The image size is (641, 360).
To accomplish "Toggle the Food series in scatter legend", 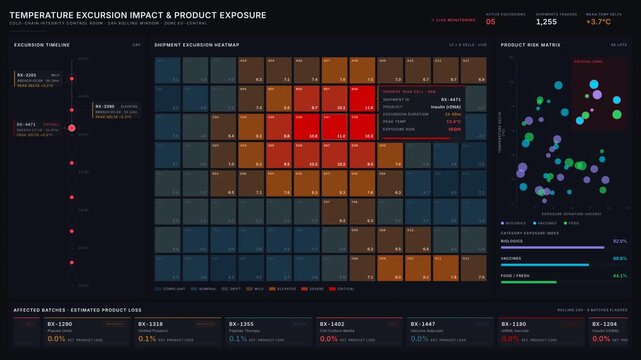I will (x=572, y=223).
